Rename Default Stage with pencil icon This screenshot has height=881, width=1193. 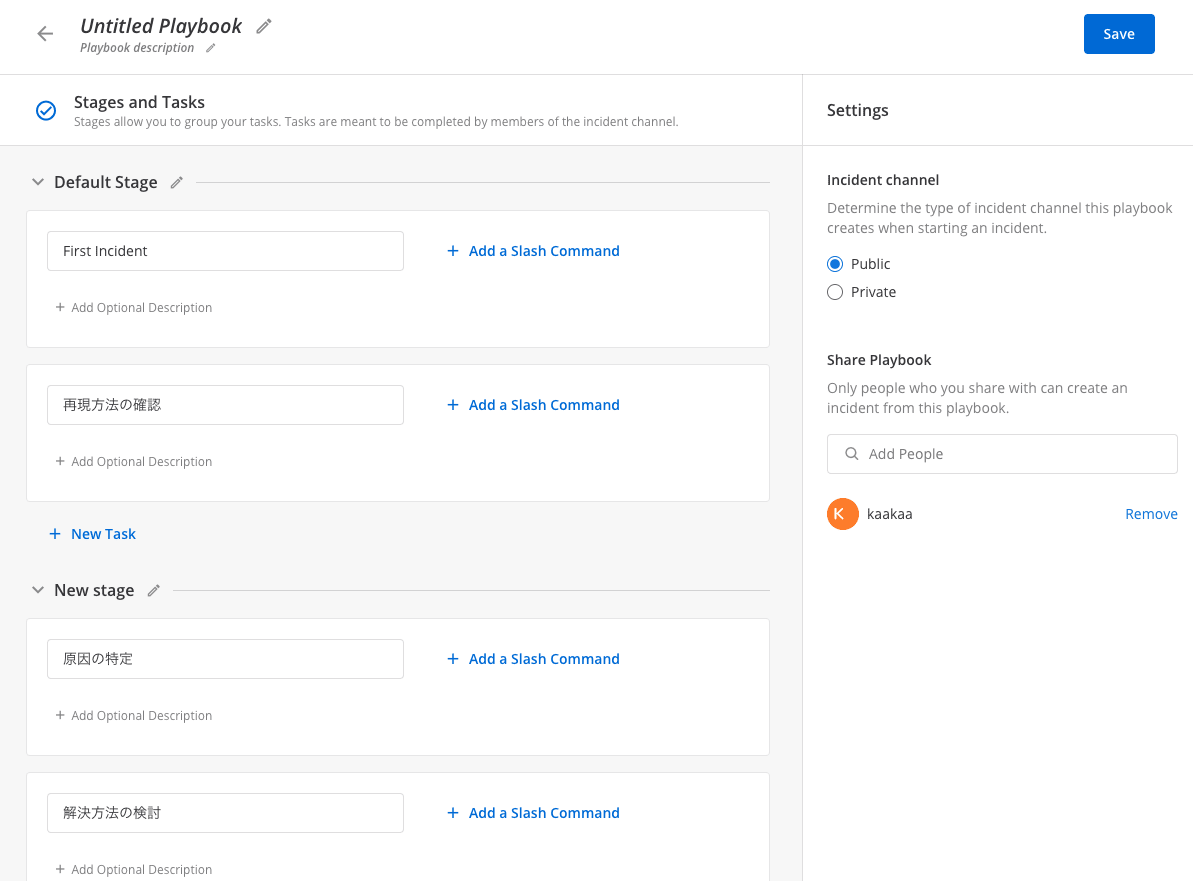coord(177,183)
